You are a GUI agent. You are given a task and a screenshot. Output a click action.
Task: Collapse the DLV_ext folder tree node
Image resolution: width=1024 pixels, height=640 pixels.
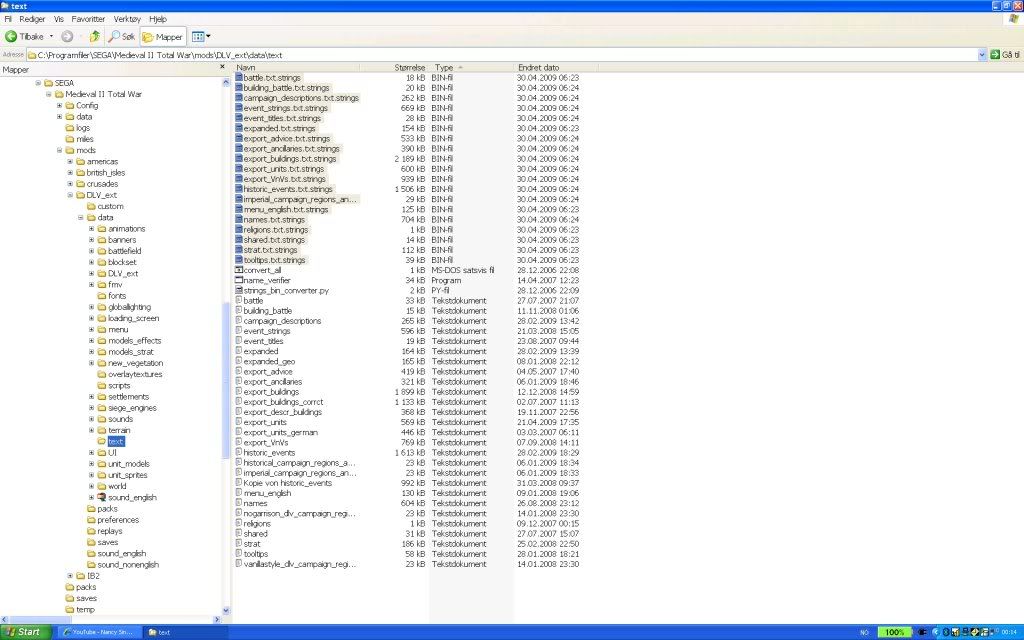pyautogui.click(x=70, y=195)
